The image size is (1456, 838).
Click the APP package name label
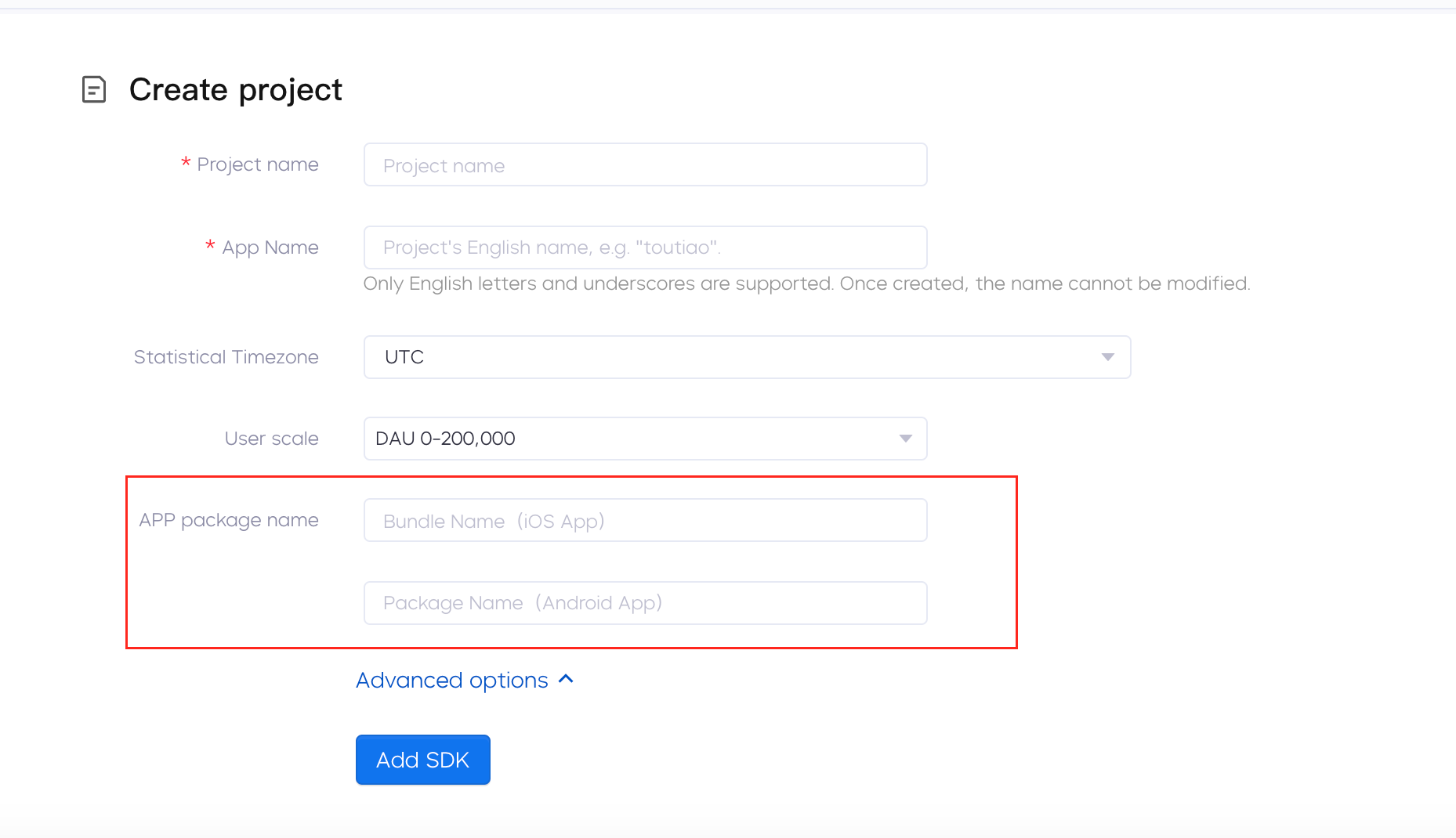(229, 520)
